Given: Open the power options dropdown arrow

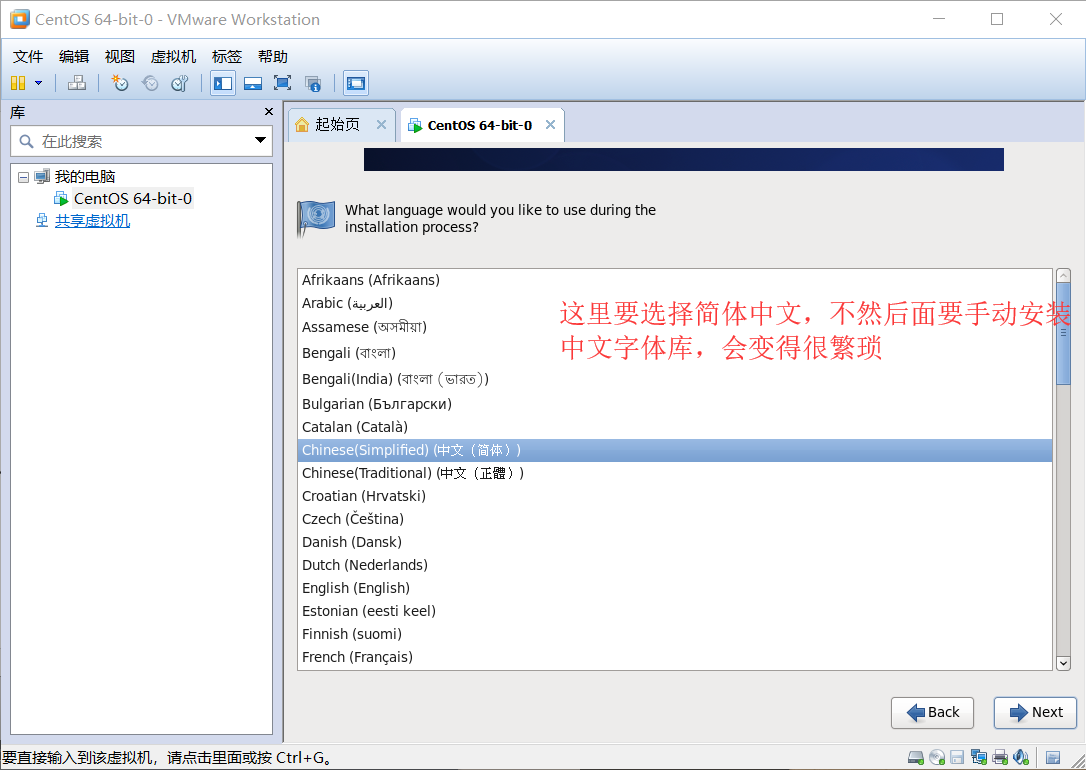Looking at the screenshot, I should coord(39,83).
